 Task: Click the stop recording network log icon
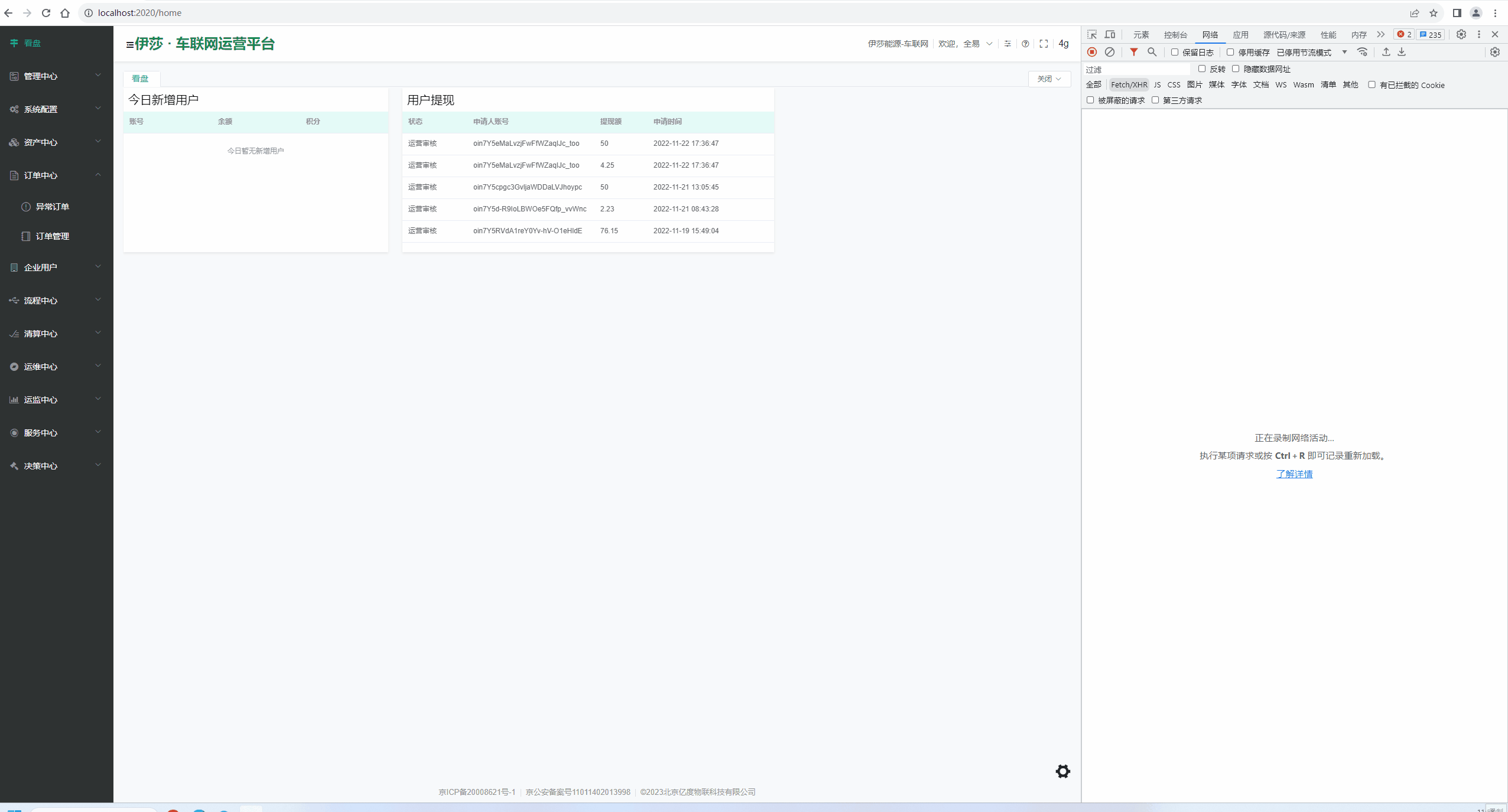coord(1092,52)
